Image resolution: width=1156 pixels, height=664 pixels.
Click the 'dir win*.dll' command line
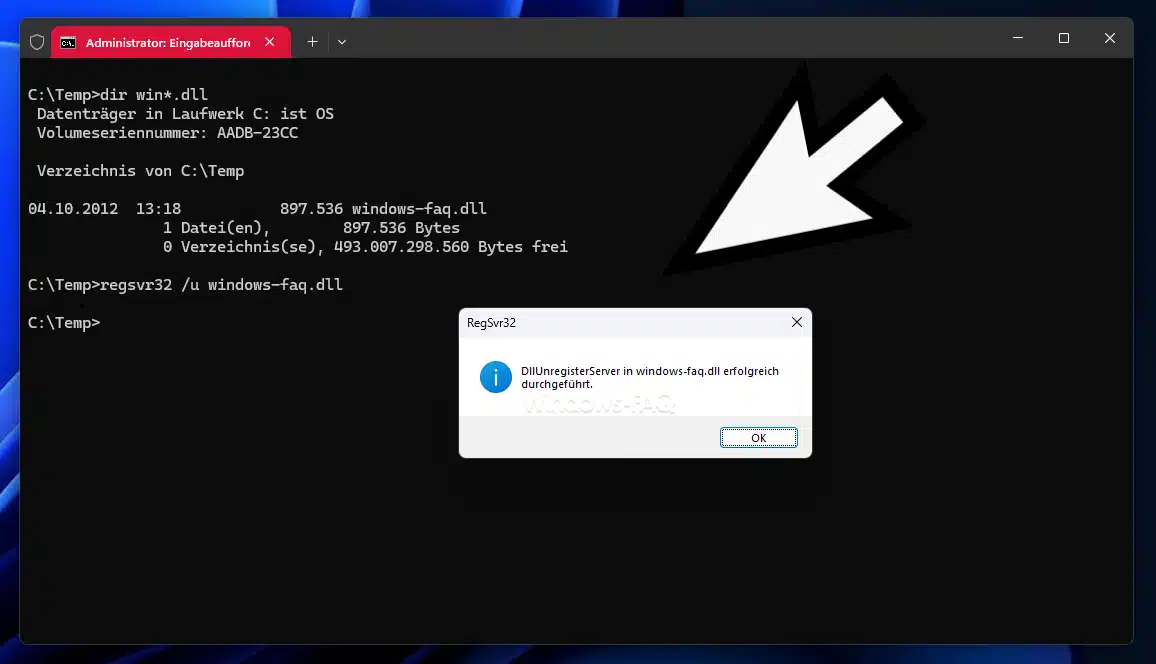(118, 94)
